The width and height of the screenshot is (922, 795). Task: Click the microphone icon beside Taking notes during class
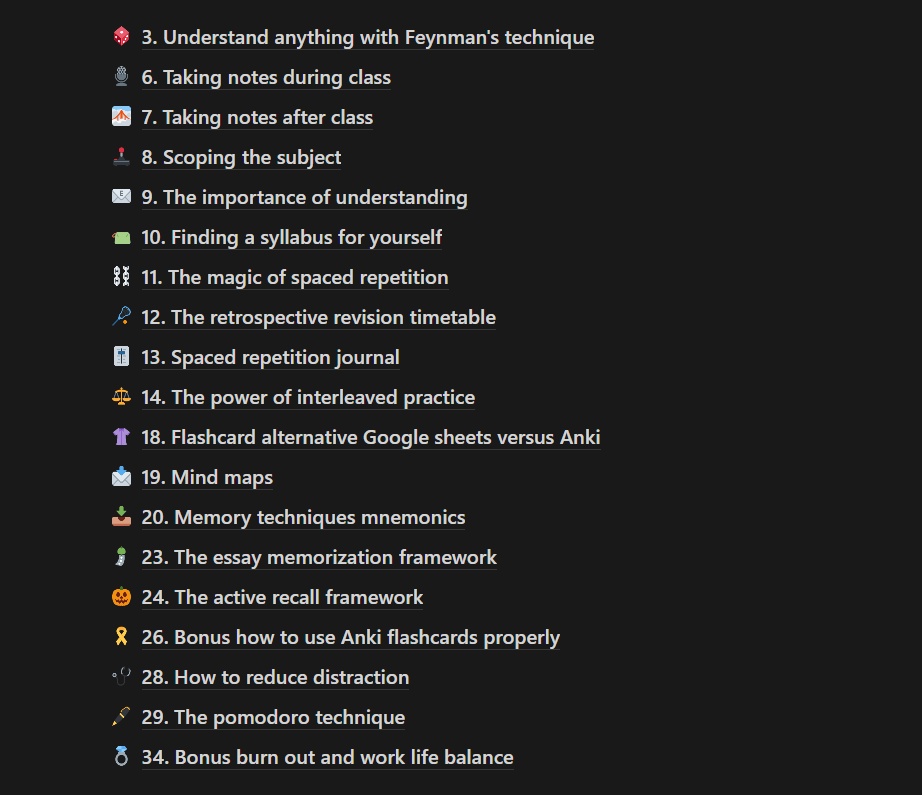(121, 76)
